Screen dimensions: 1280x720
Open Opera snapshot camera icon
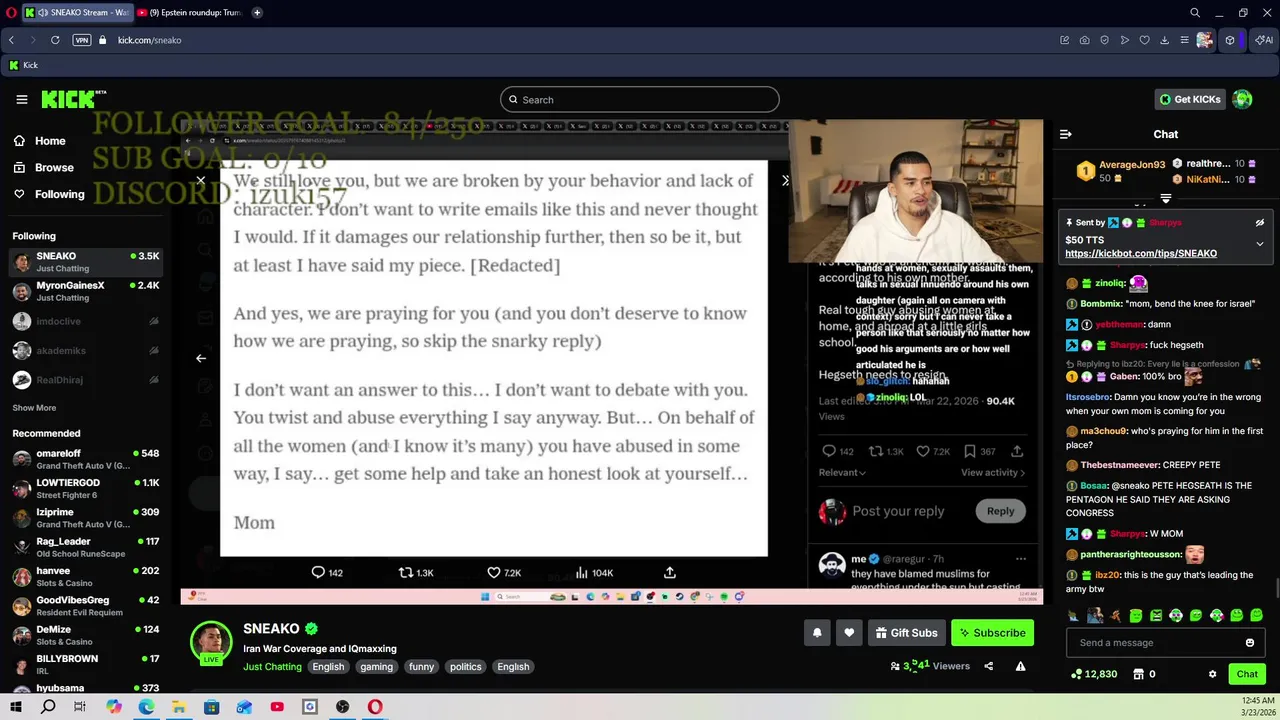tap(1085, 40)
